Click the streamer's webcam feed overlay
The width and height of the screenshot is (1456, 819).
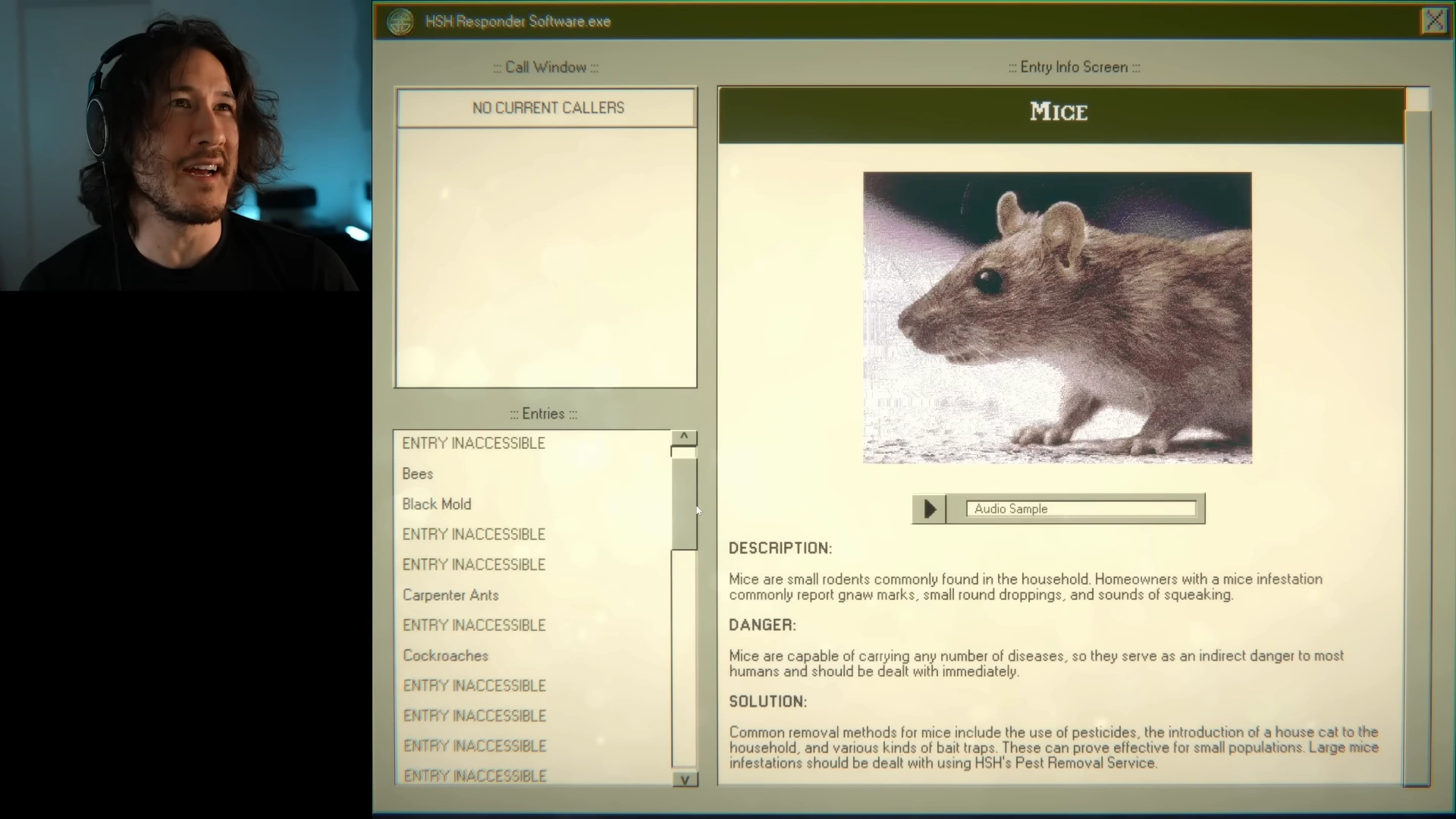pyautogui.click(x=186, y=146)
